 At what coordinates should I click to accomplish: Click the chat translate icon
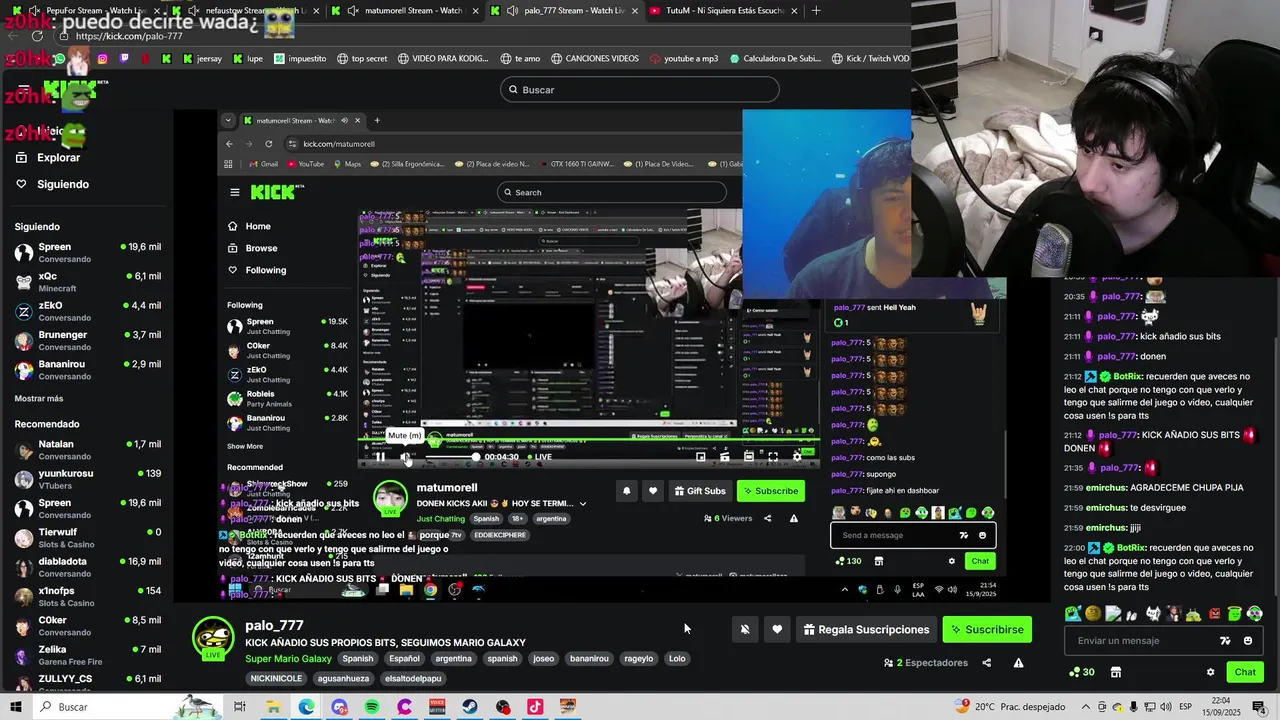(1225, 641)
